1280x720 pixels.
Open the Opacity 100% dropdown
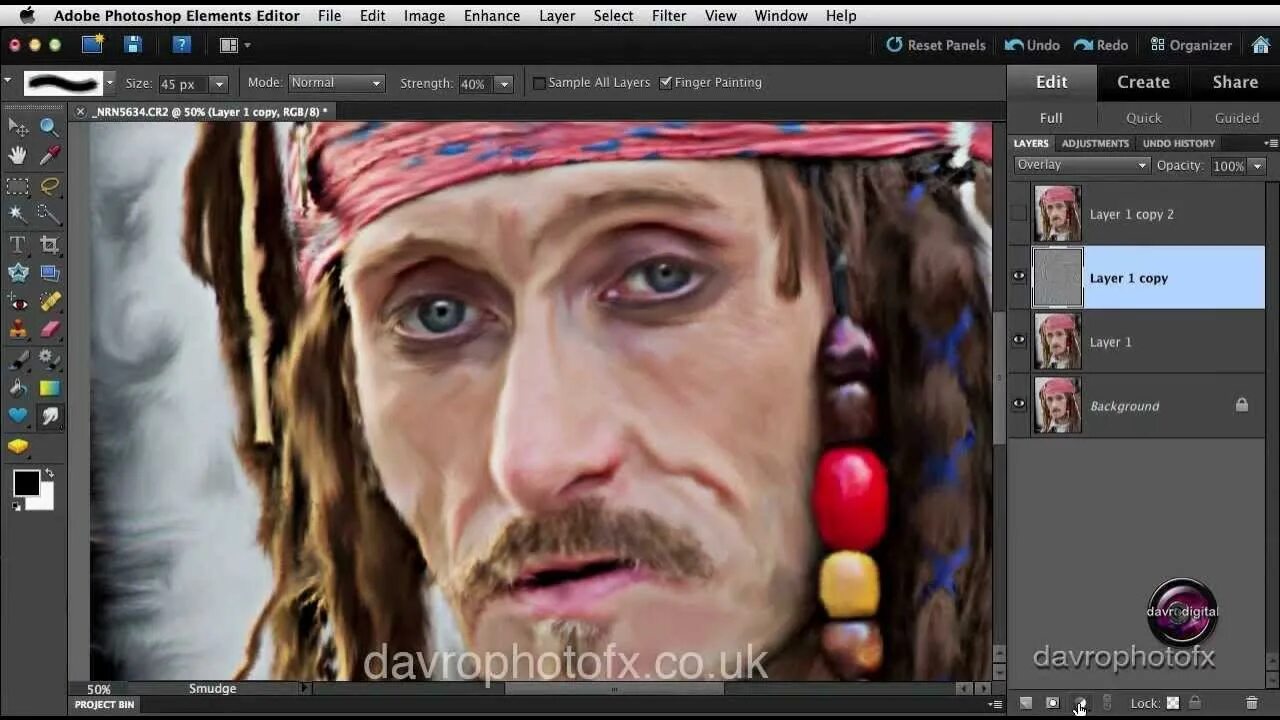coord(1258,166)
